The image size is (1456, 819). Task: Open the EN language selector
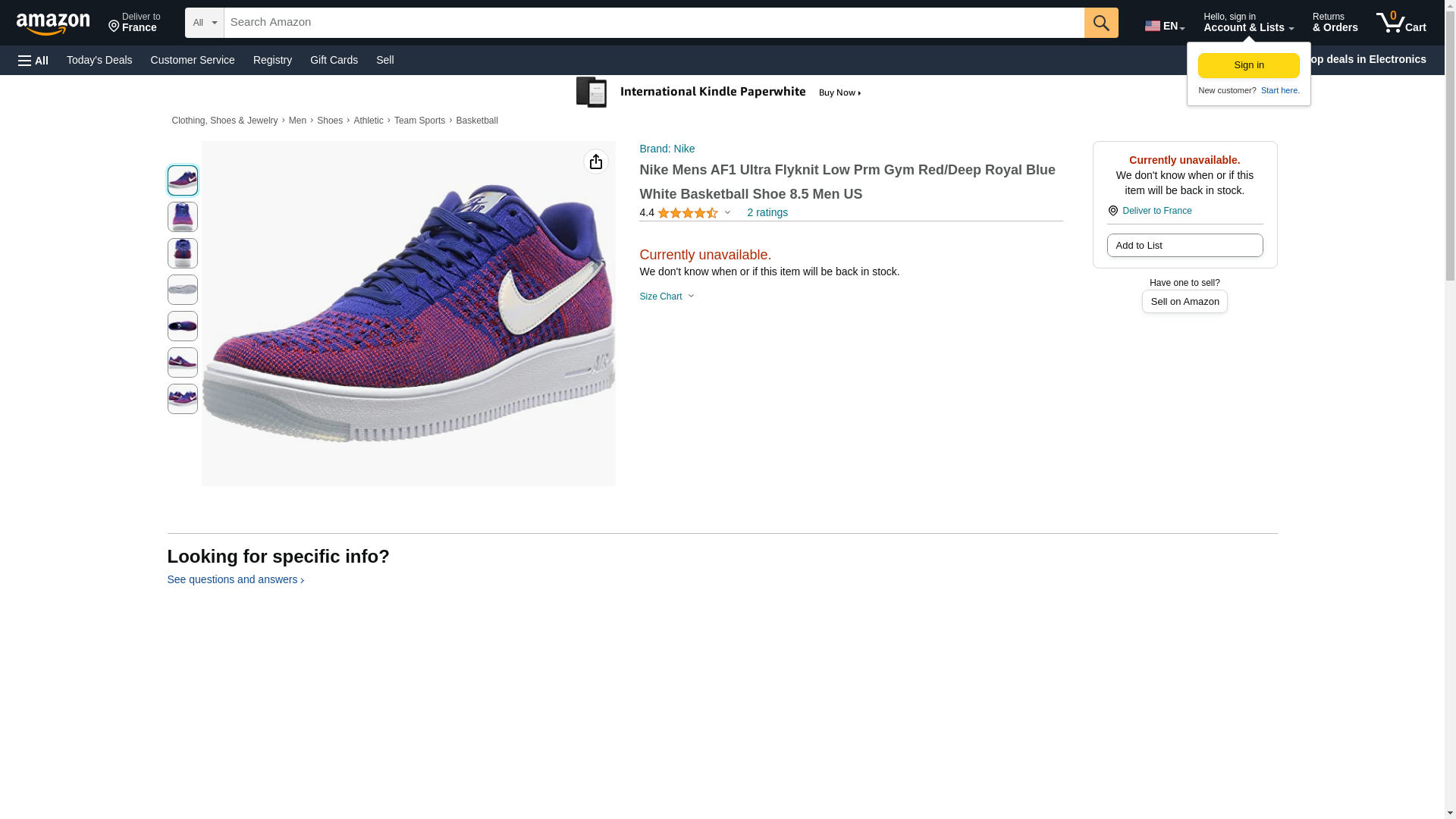coord(1164,26)
